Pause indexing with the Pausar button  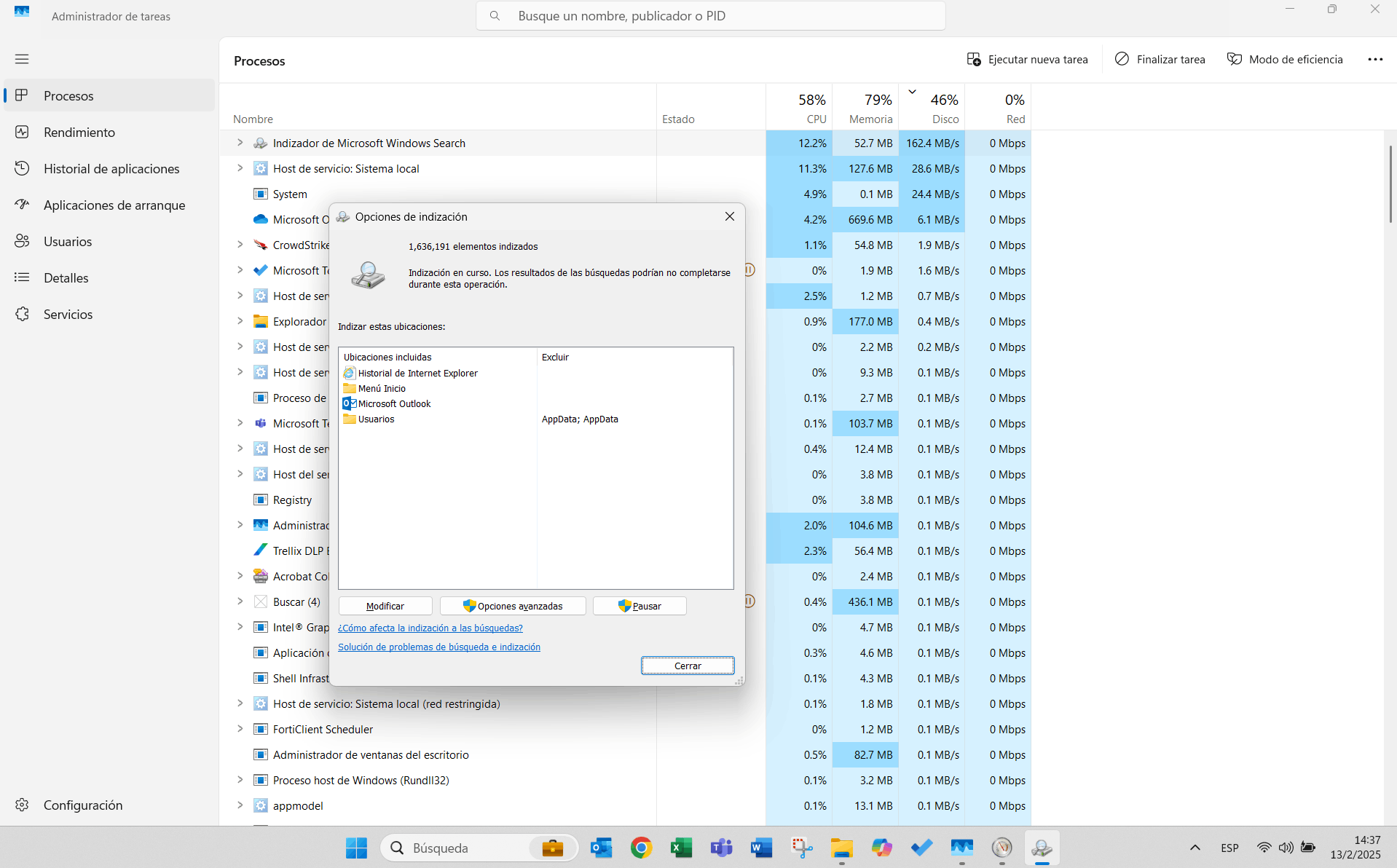(639, 605)
